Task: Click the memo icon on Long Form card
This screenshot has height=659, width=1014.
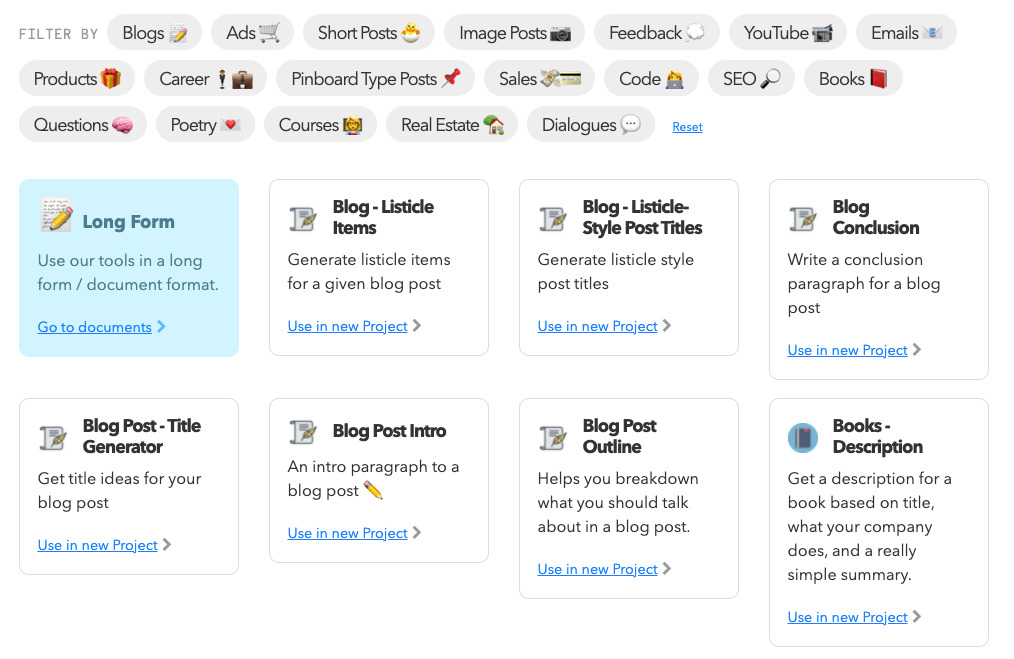Action: [56, 215]
